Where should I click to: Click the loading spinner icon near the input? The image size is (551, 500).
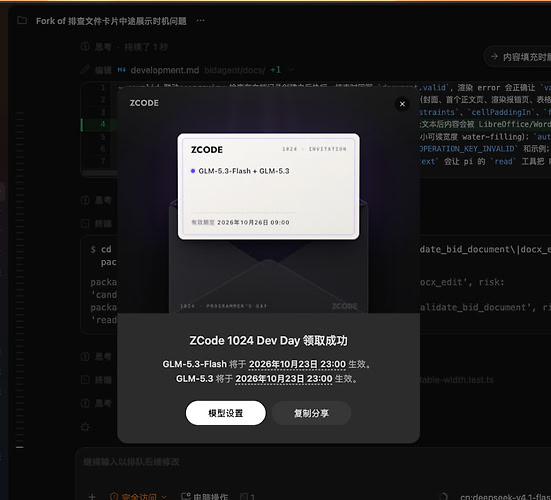tap(85, 427)
